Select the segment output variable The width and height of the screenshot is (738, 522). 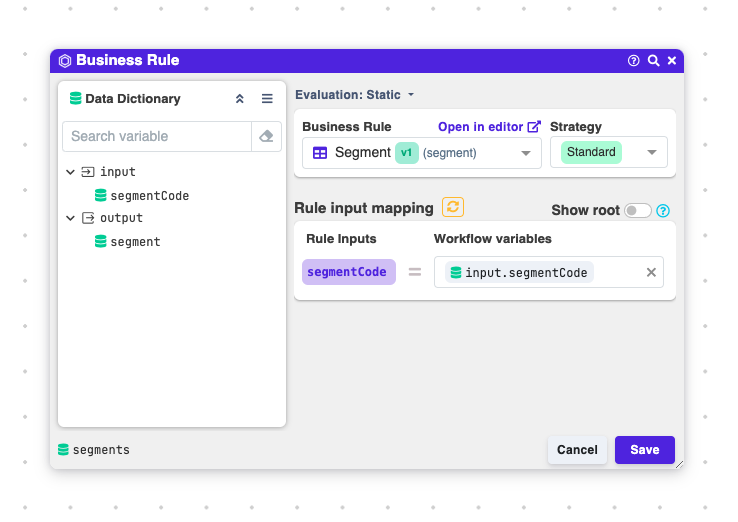[x=135, y=242]
